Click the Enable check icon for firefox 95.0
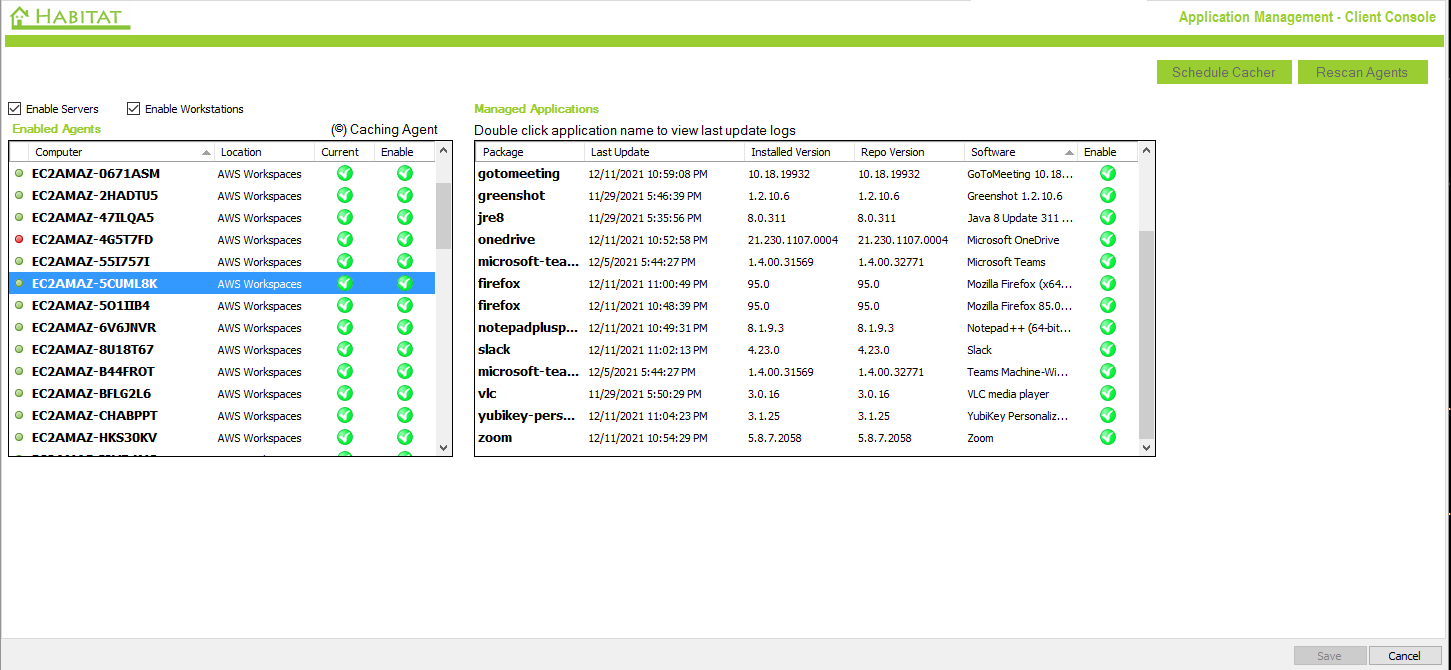The width and height of the screenshot is (1451, 670). (1107, 283)
